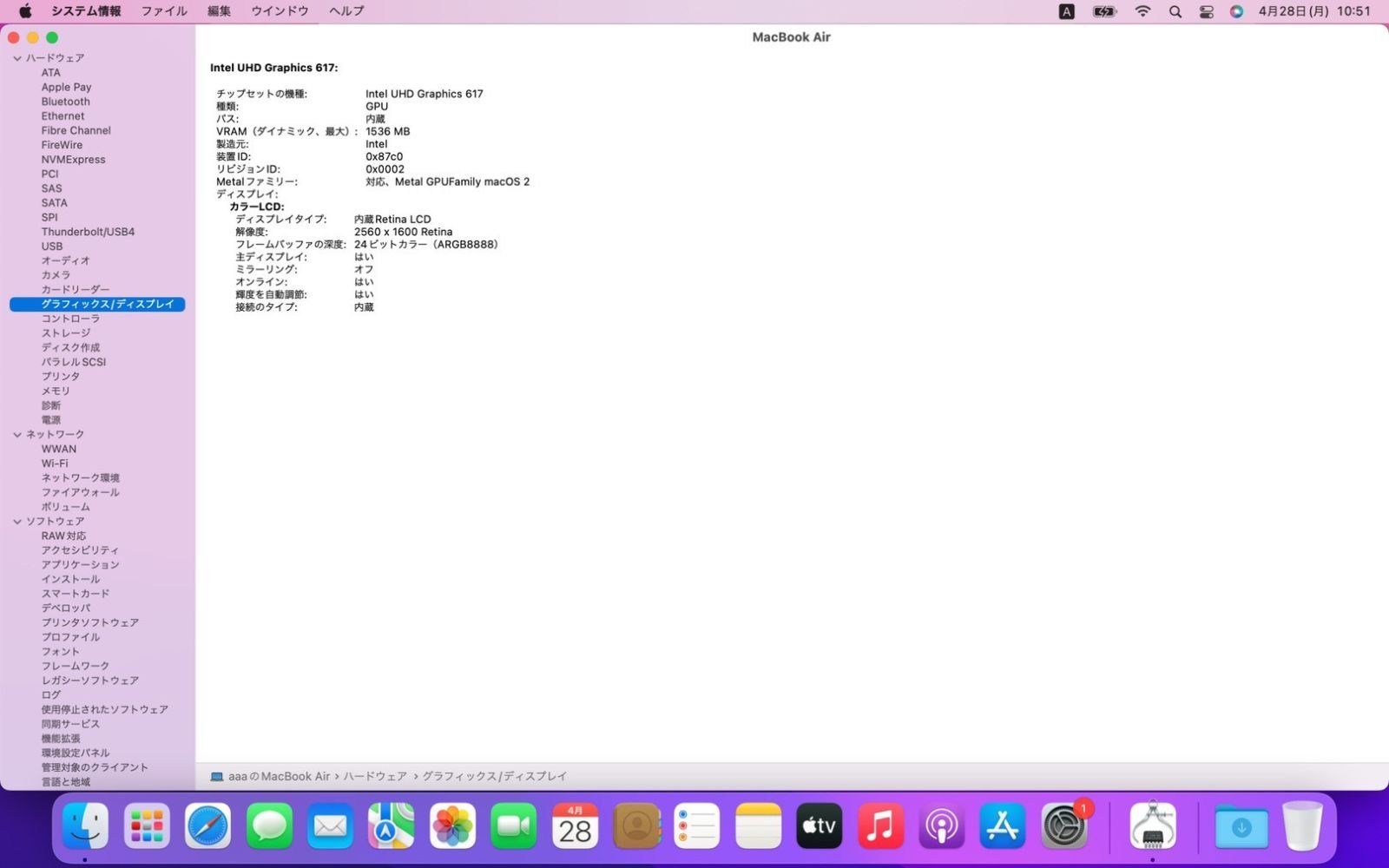
Task: Click the 2560 x 1600 Retina value
Action: coord(403,232)
